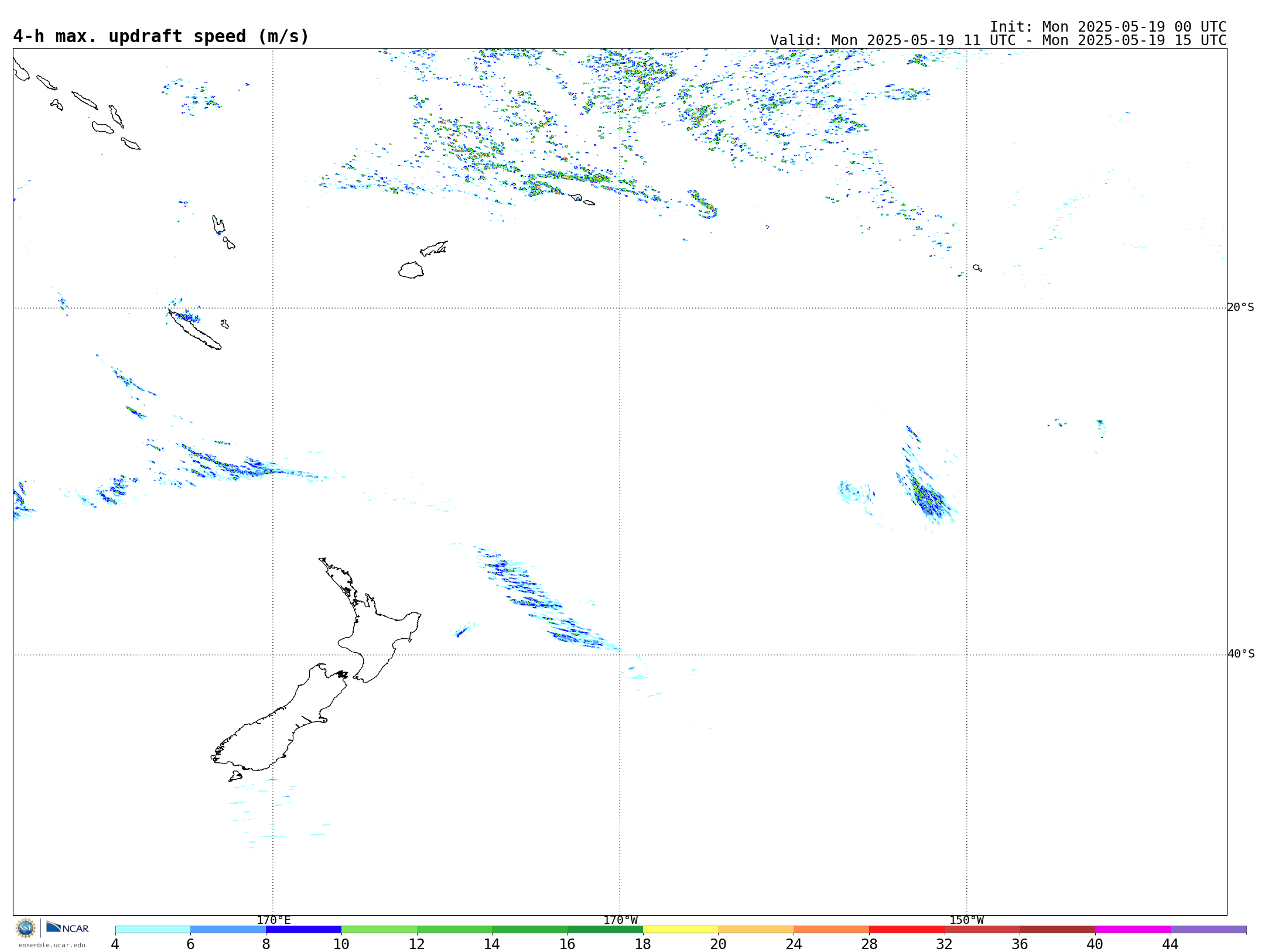
Task: Click the colorbar tick label 24
Action: pyautogui.click(x=794, y=944)
